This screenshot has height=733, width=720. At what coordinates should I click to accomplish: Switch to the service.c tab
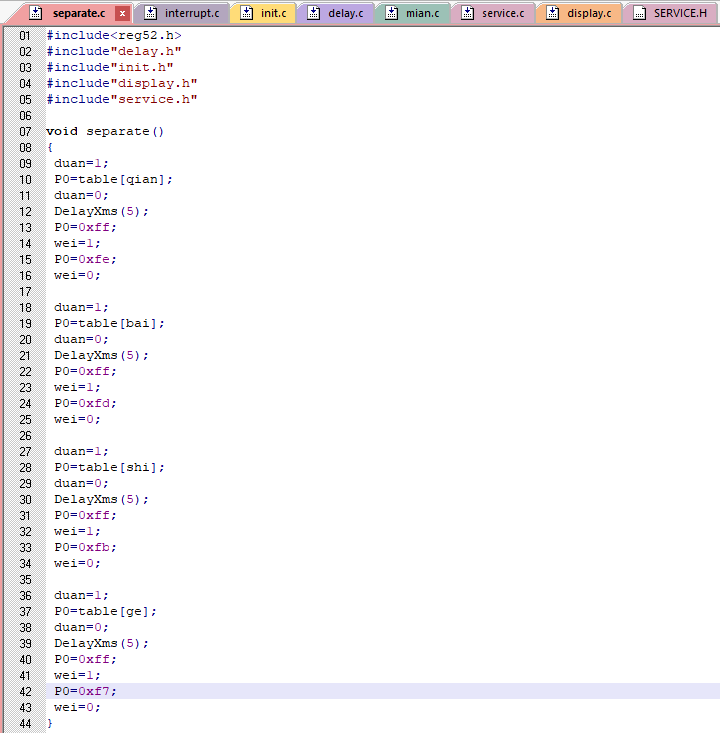point(494,14)
